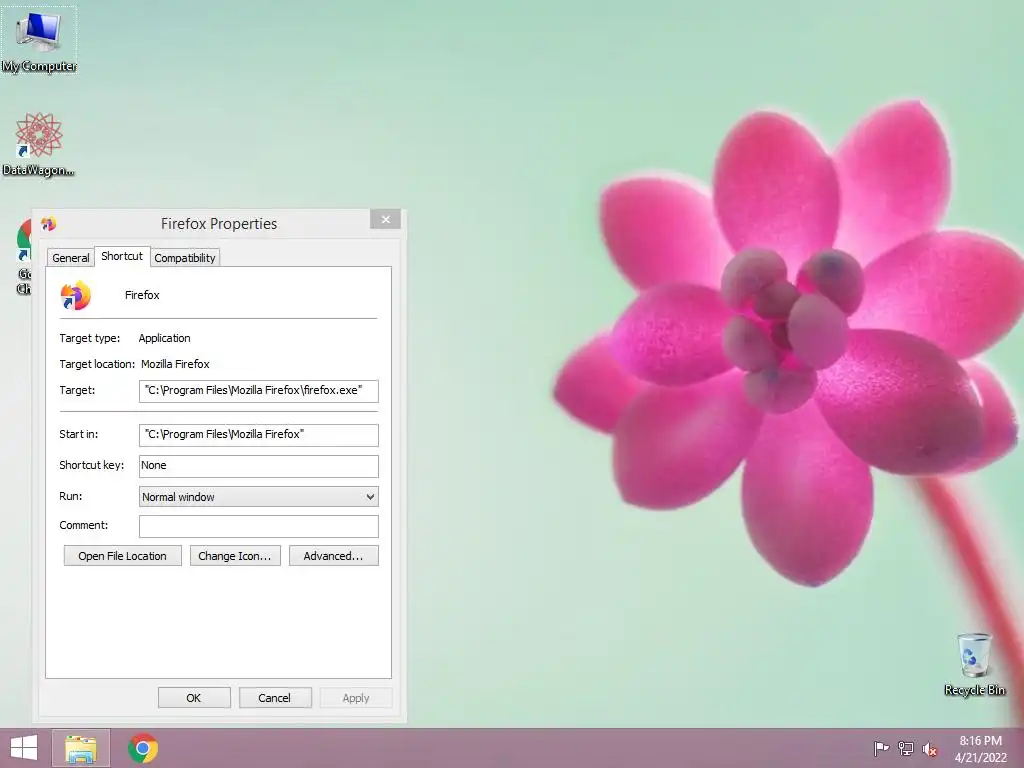Select the Google Chrome desktop shortcut icon
Image resolution: width=1024 pixels, height=768 pixels.
(x=24, y=257)
